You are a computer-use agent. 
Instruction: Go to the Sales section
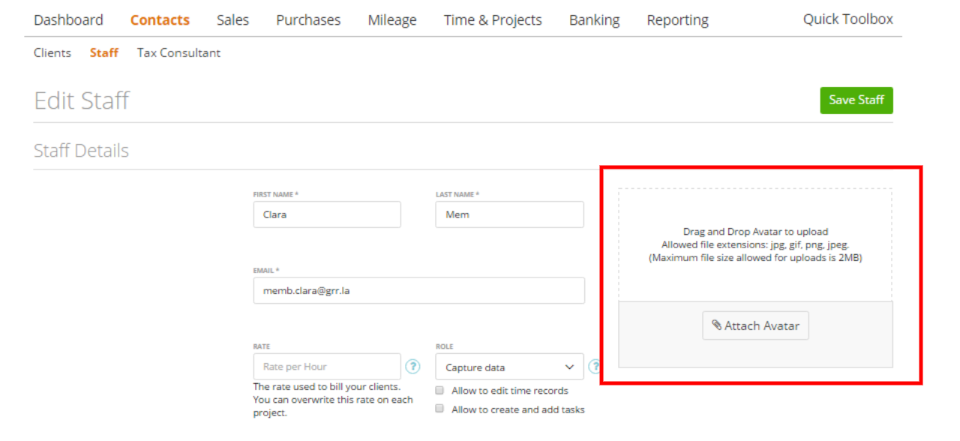tap(233, 20)
